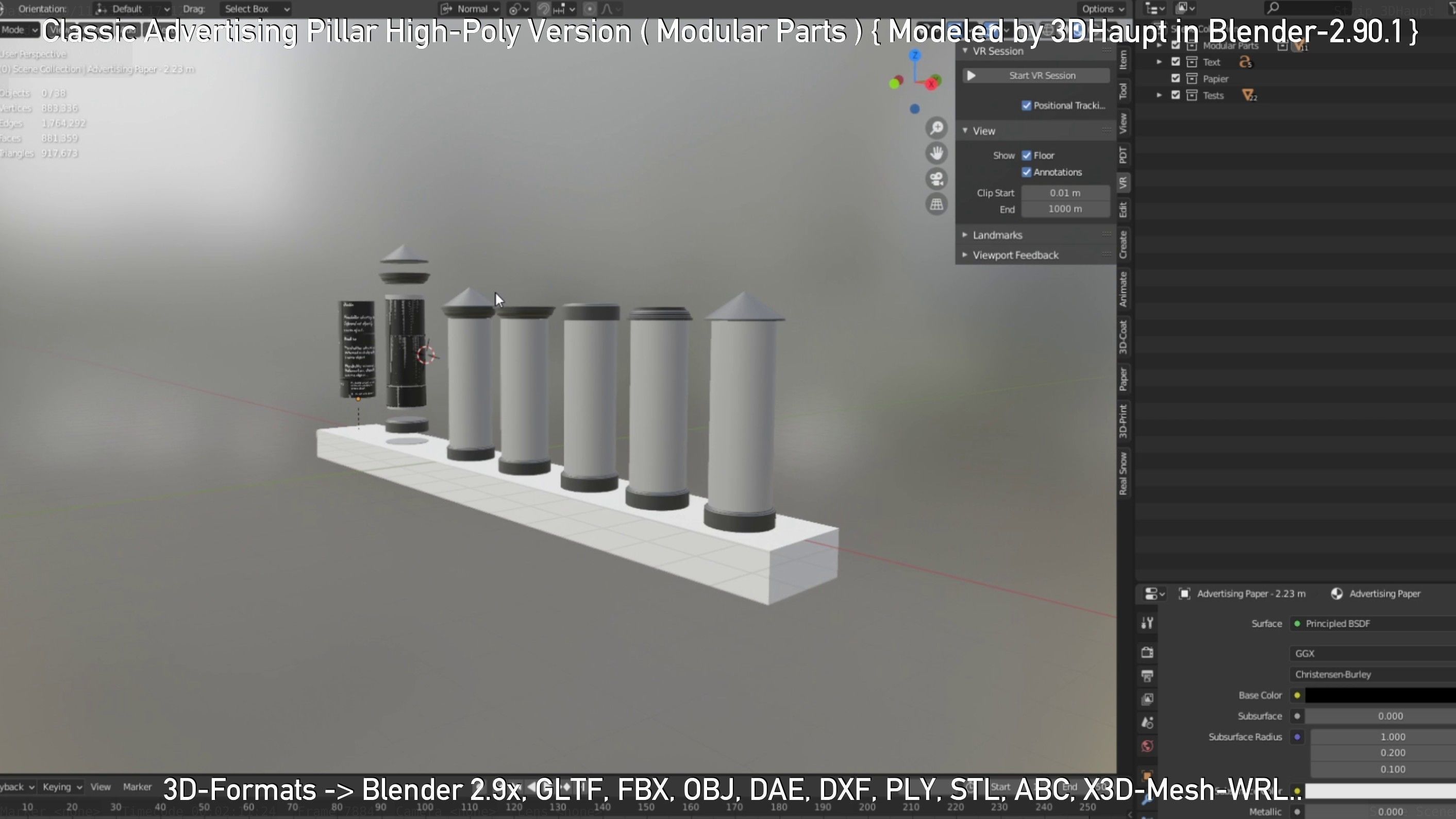Click the snap magnet icon in header
1456x819 pixels.
[543, 8]
